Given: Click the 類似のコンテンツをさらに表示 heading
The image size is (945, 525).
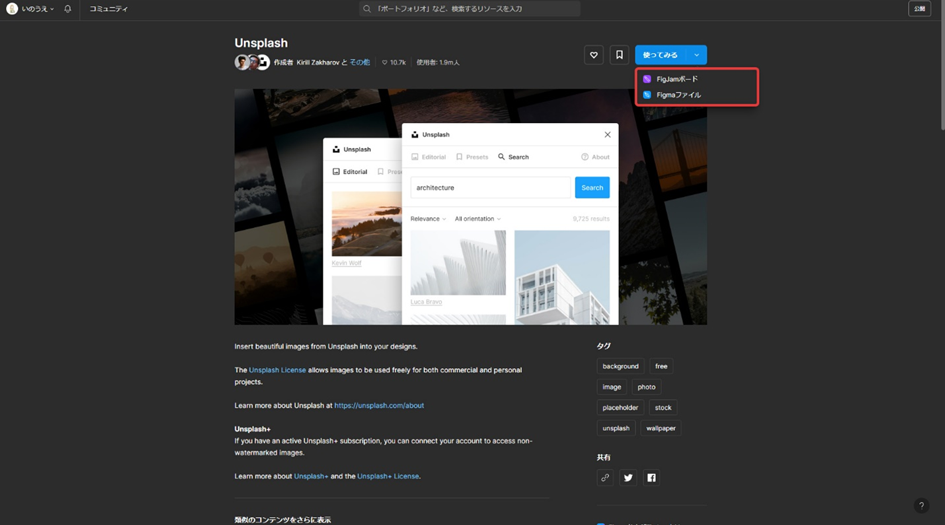Looking at the screenshot, I should [x=283, y=520].
